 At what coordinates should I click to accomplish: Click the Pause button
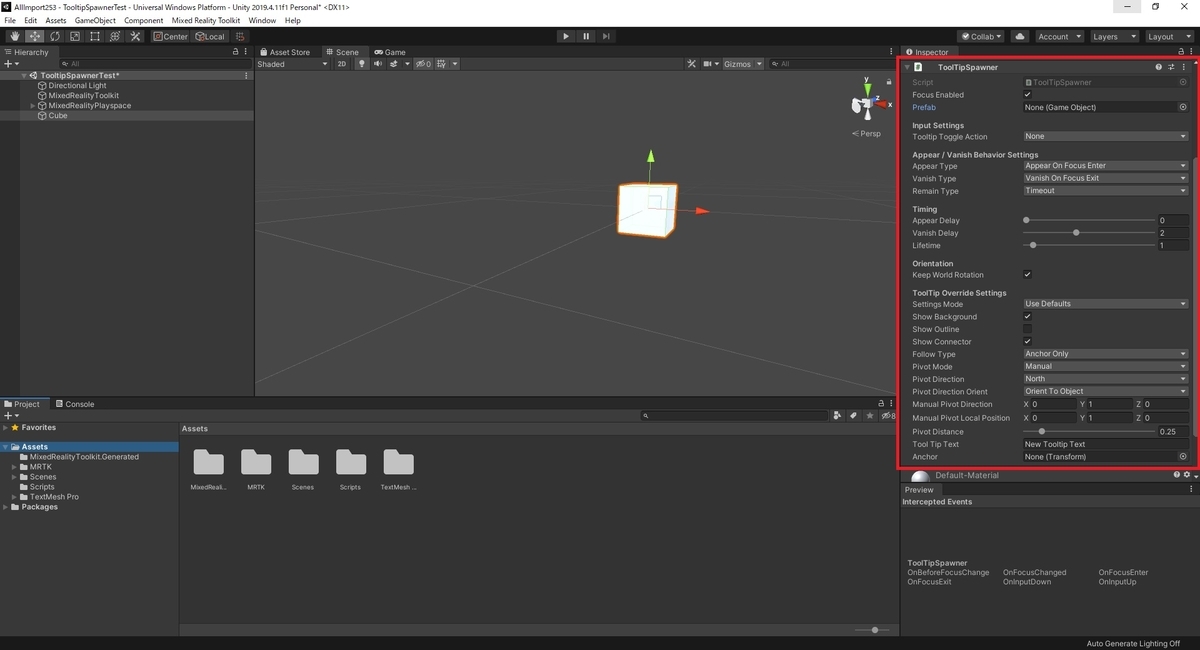click(x=586, y=36)
